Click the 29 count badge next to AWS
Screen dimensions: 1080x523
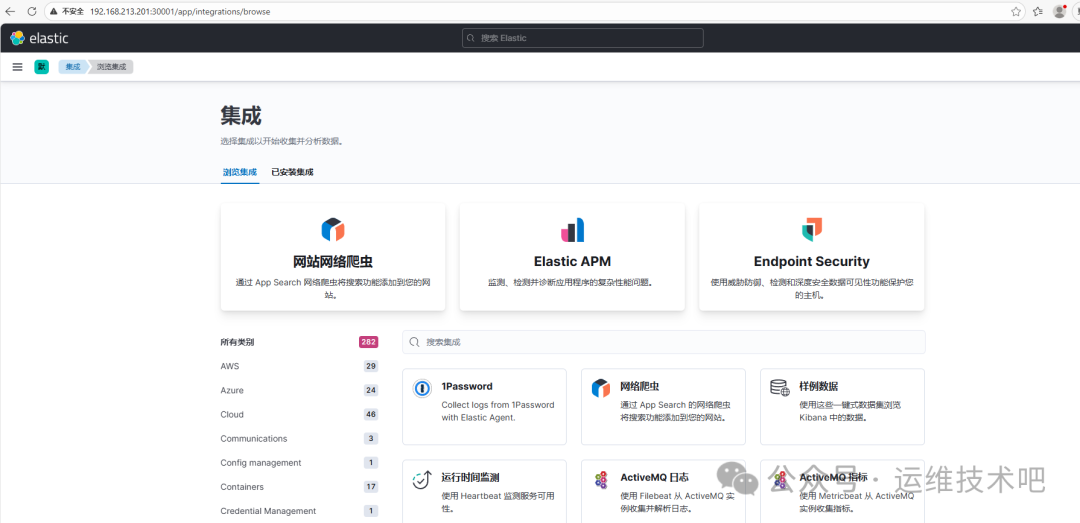tap(371, 367)
